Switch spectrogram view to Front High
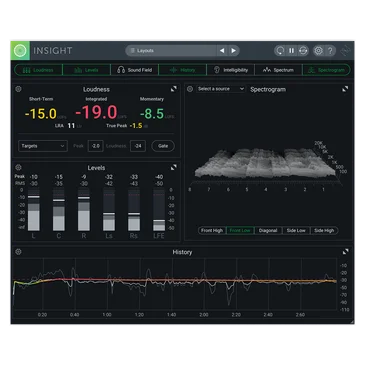The width and height of the screenshot is (365, 365). tap(212, 230)
